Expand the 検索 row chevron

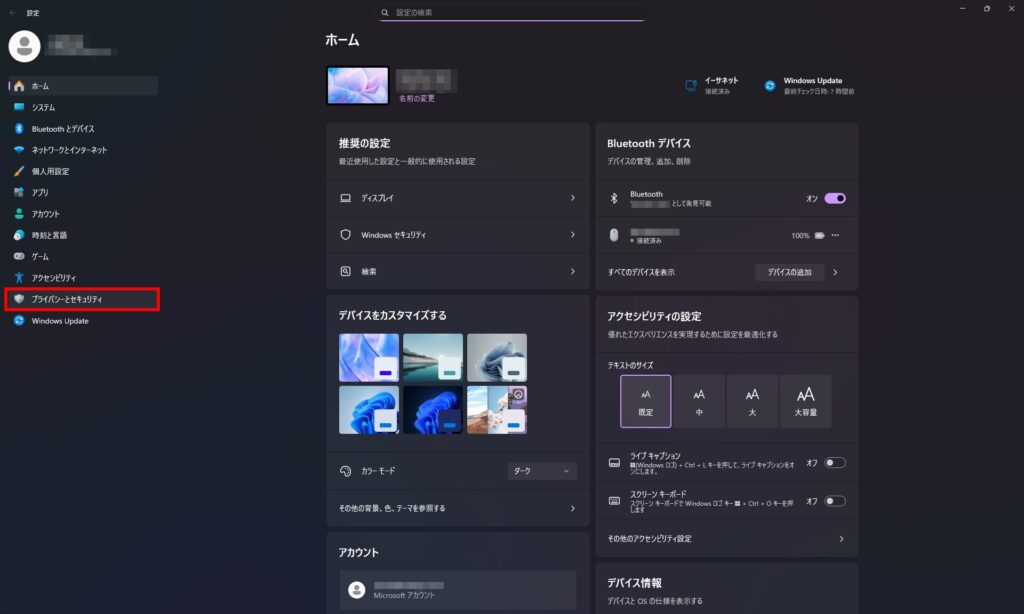[x=573, y=271]
